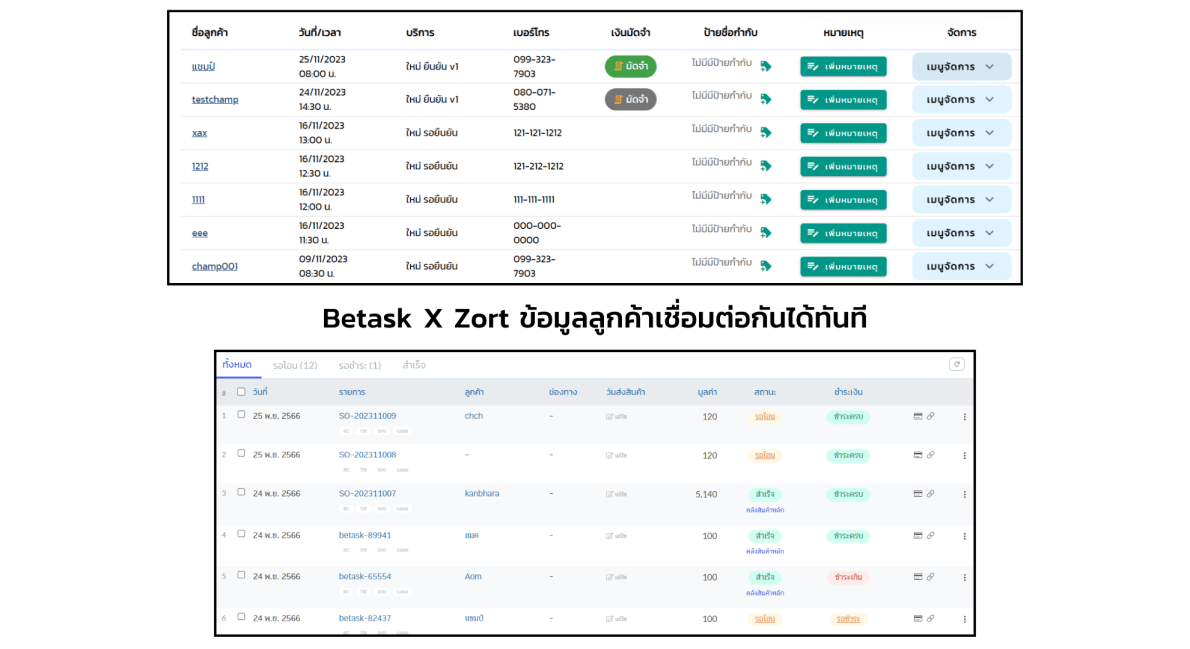Open the three-dot menu for SO-202311007

click(963, 494)
